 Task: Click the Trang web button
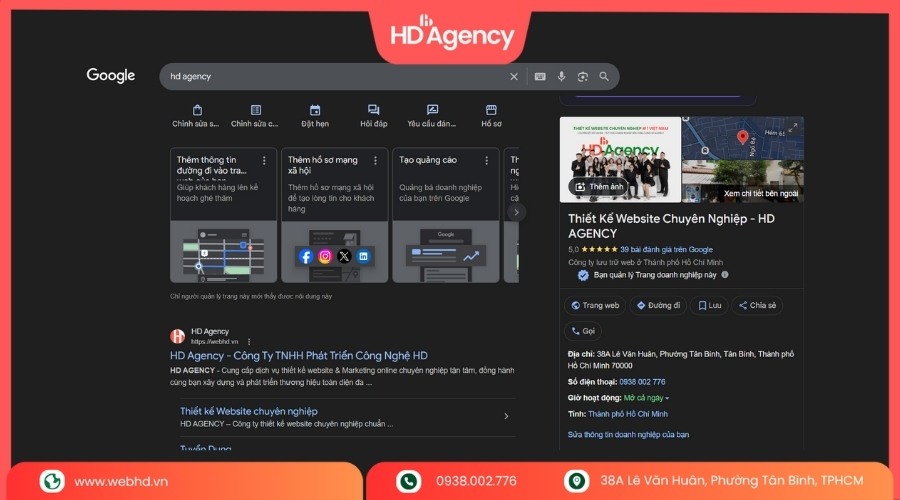click(595, 305)
